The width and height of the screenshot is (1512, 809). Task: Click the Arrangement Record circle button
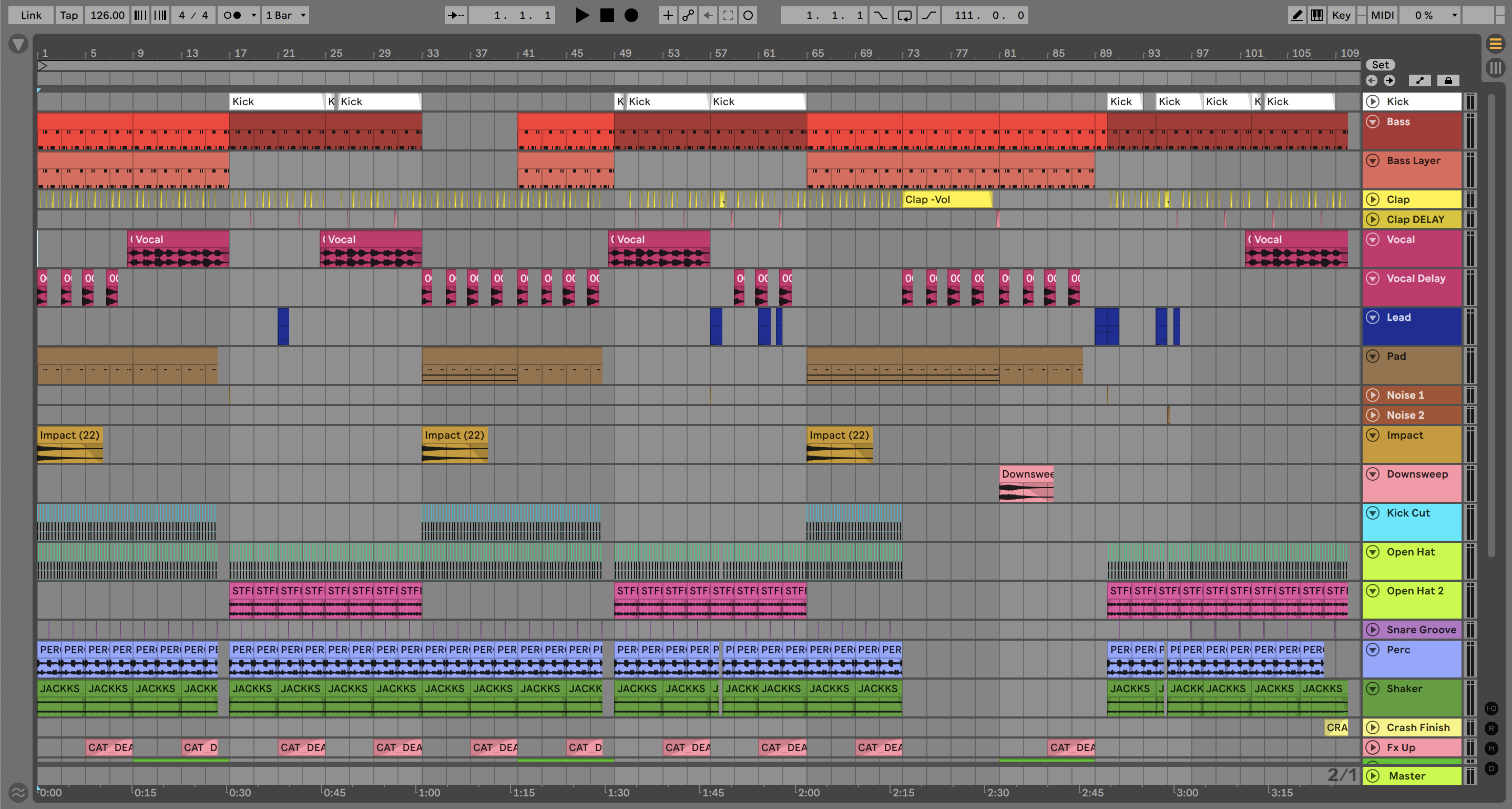631,15
